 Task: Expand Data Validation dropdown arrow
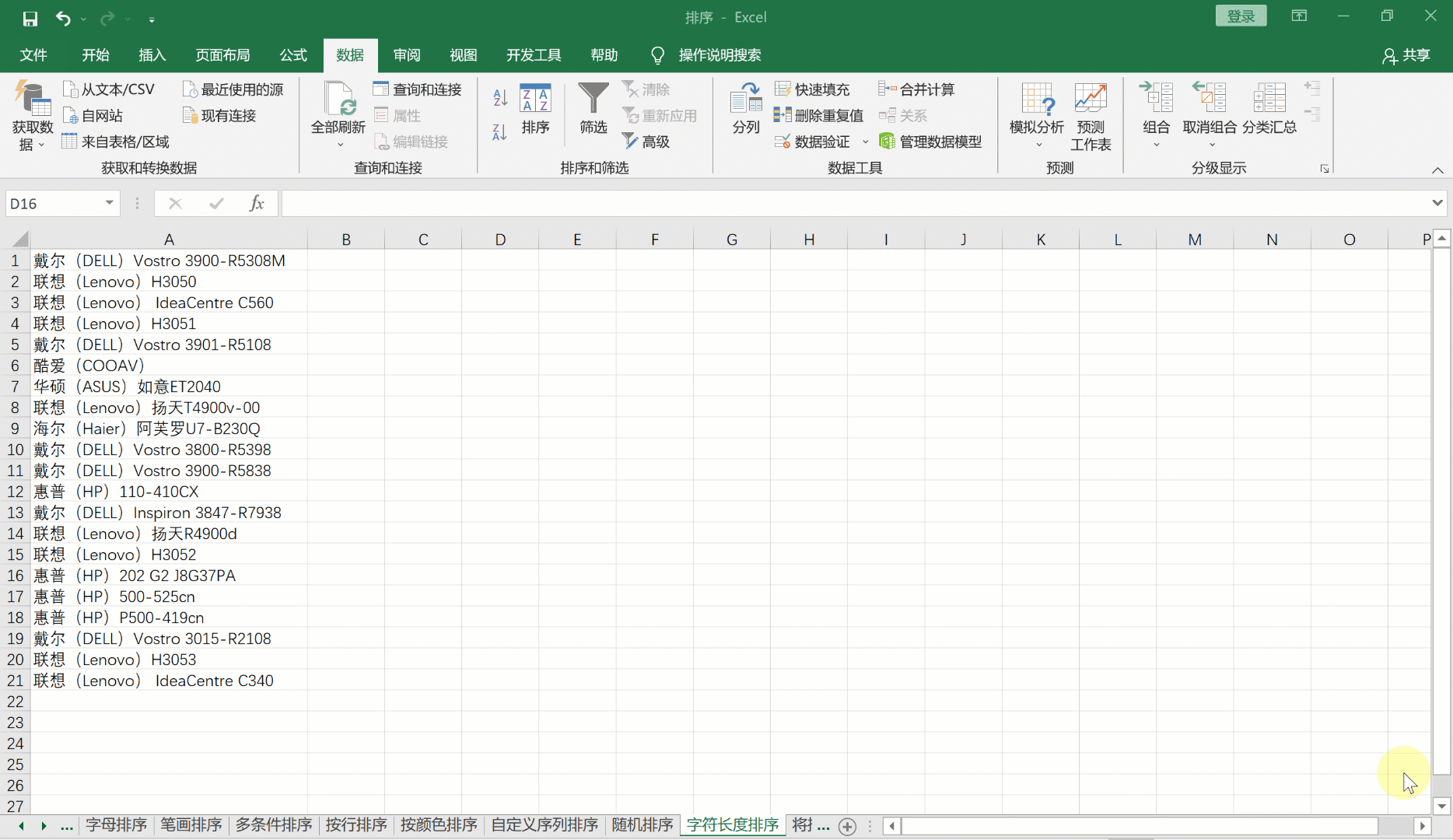(x=865, y=142)
